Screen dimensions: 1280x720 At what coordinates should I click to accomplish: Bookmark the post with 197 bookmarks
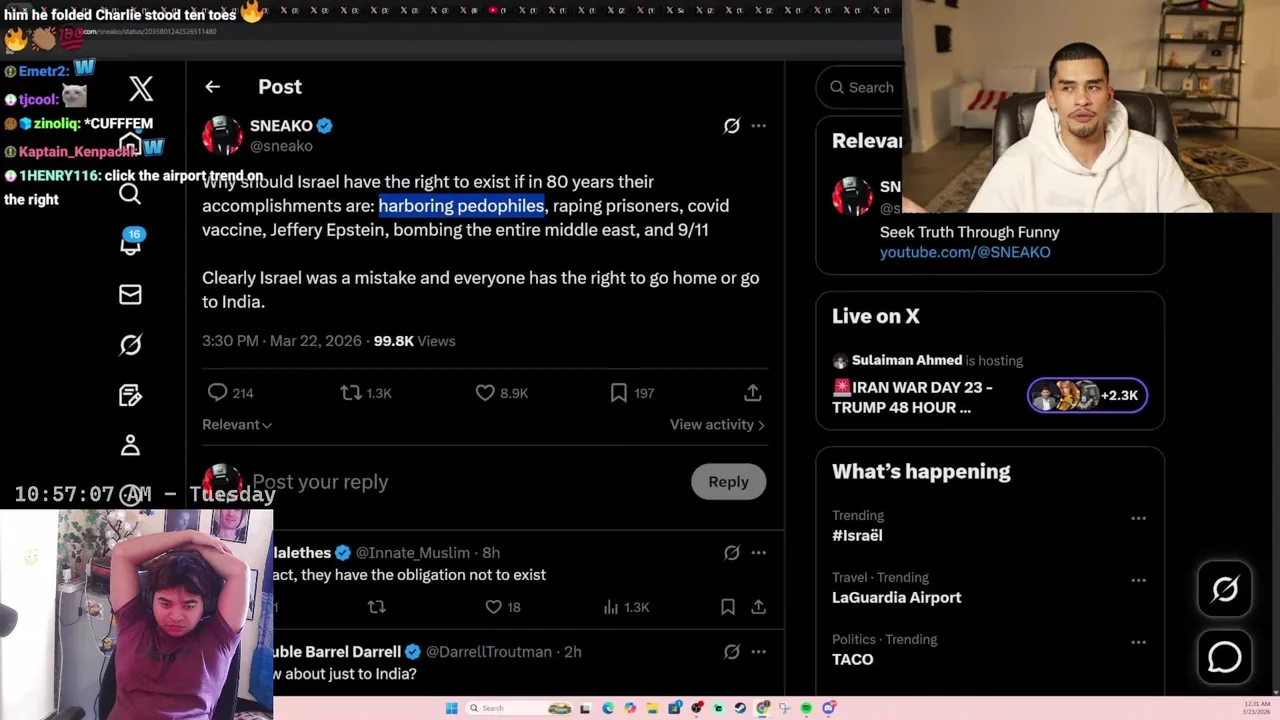(632, 393)
